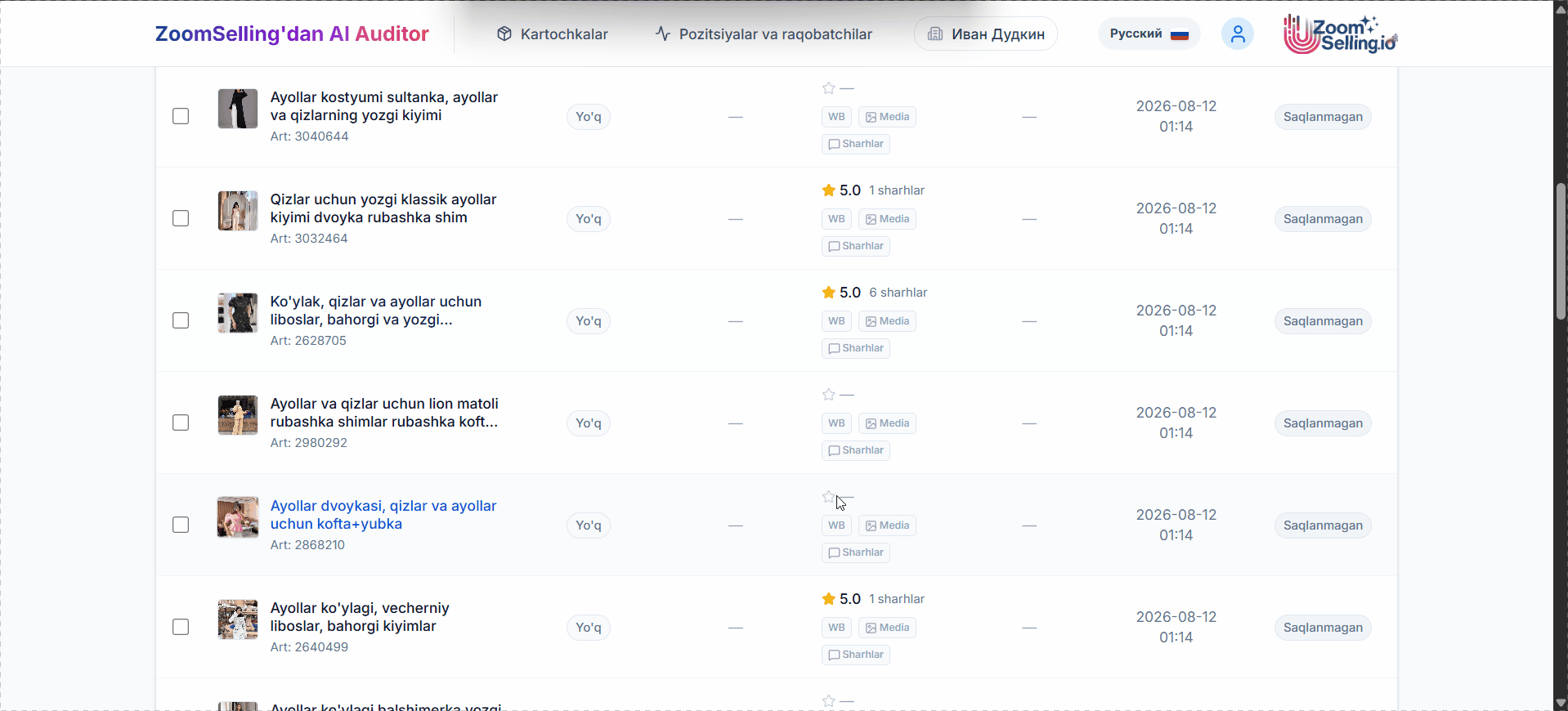Click the thumbnail of Art 2980292 product
1568x711 pixels.
click(238, 415)
